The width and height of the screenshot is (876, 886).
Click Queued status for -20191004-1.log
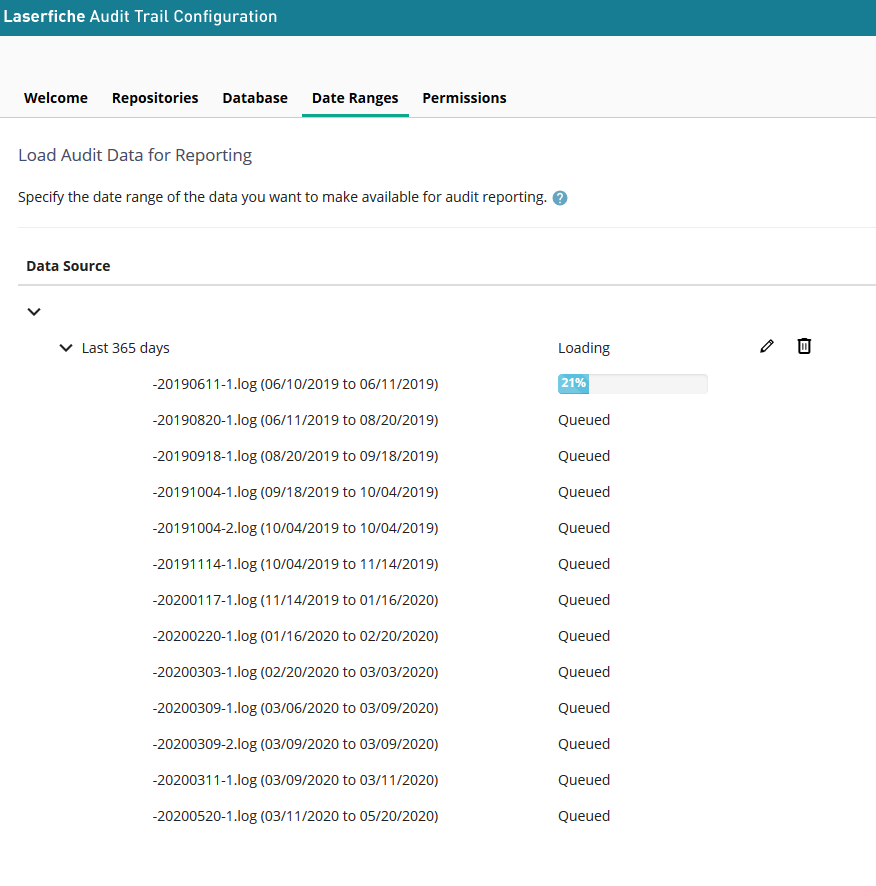(x=584, y=492)
